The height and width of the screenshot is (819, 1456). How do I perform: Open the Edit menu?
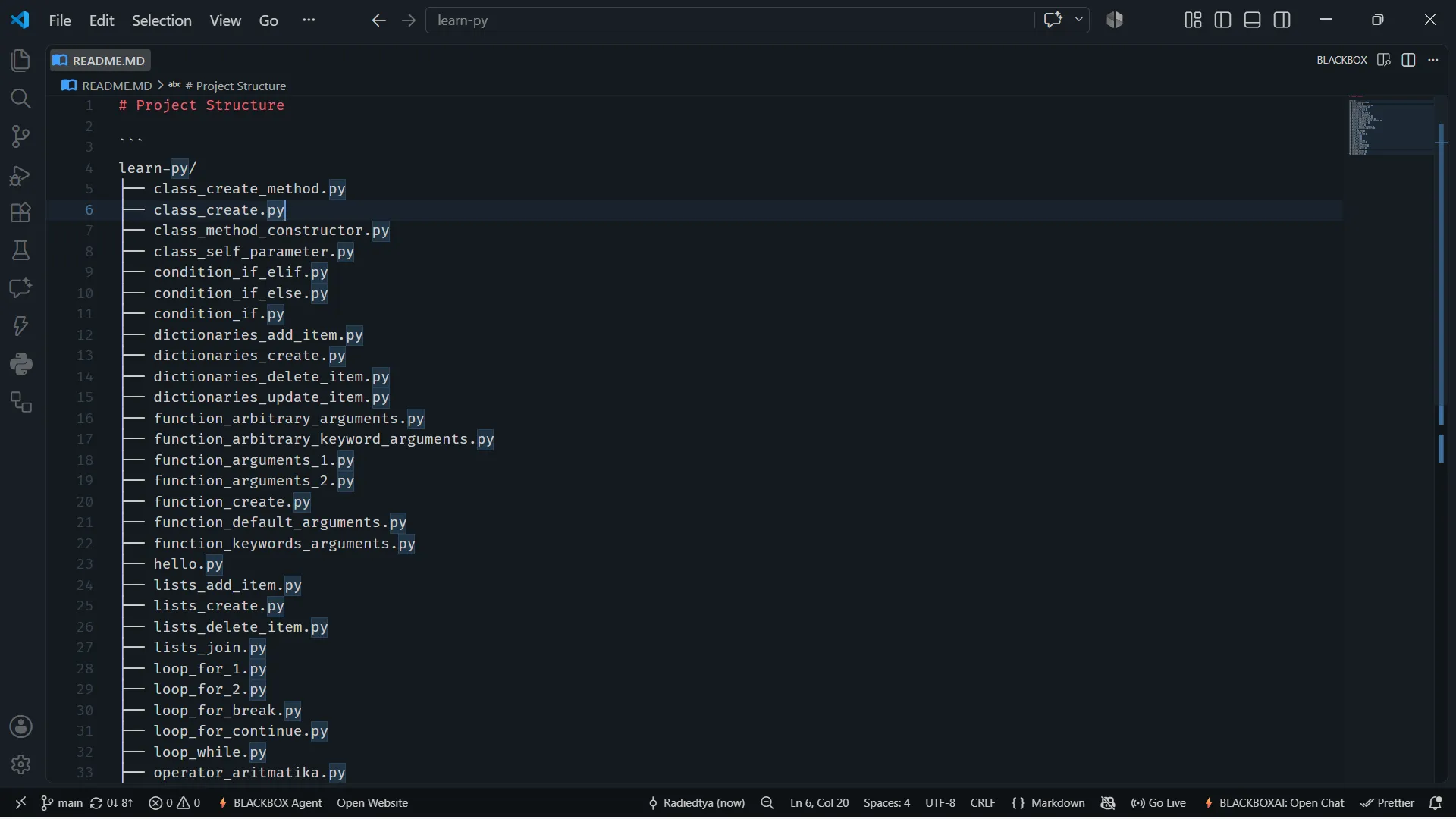click(x=102, y=20)
